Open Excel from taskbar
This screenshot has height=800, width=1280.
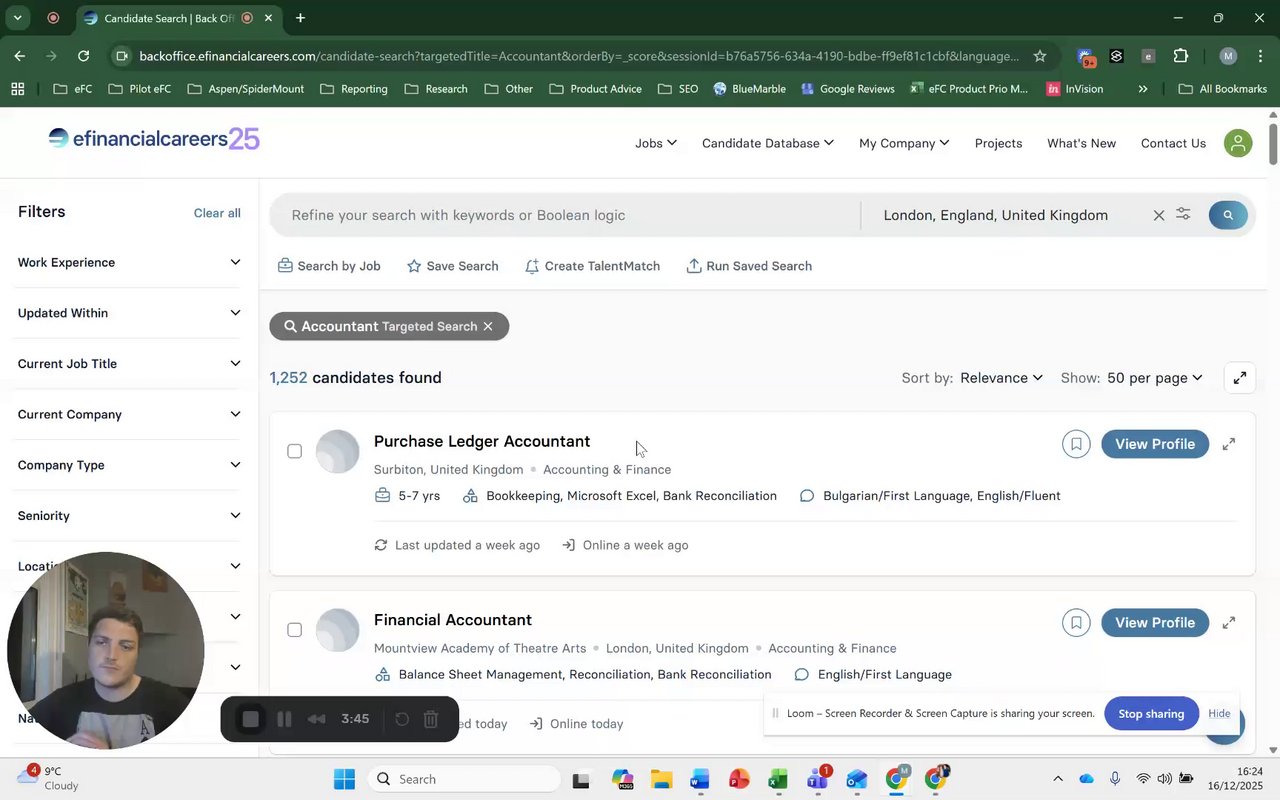(778, 779)
